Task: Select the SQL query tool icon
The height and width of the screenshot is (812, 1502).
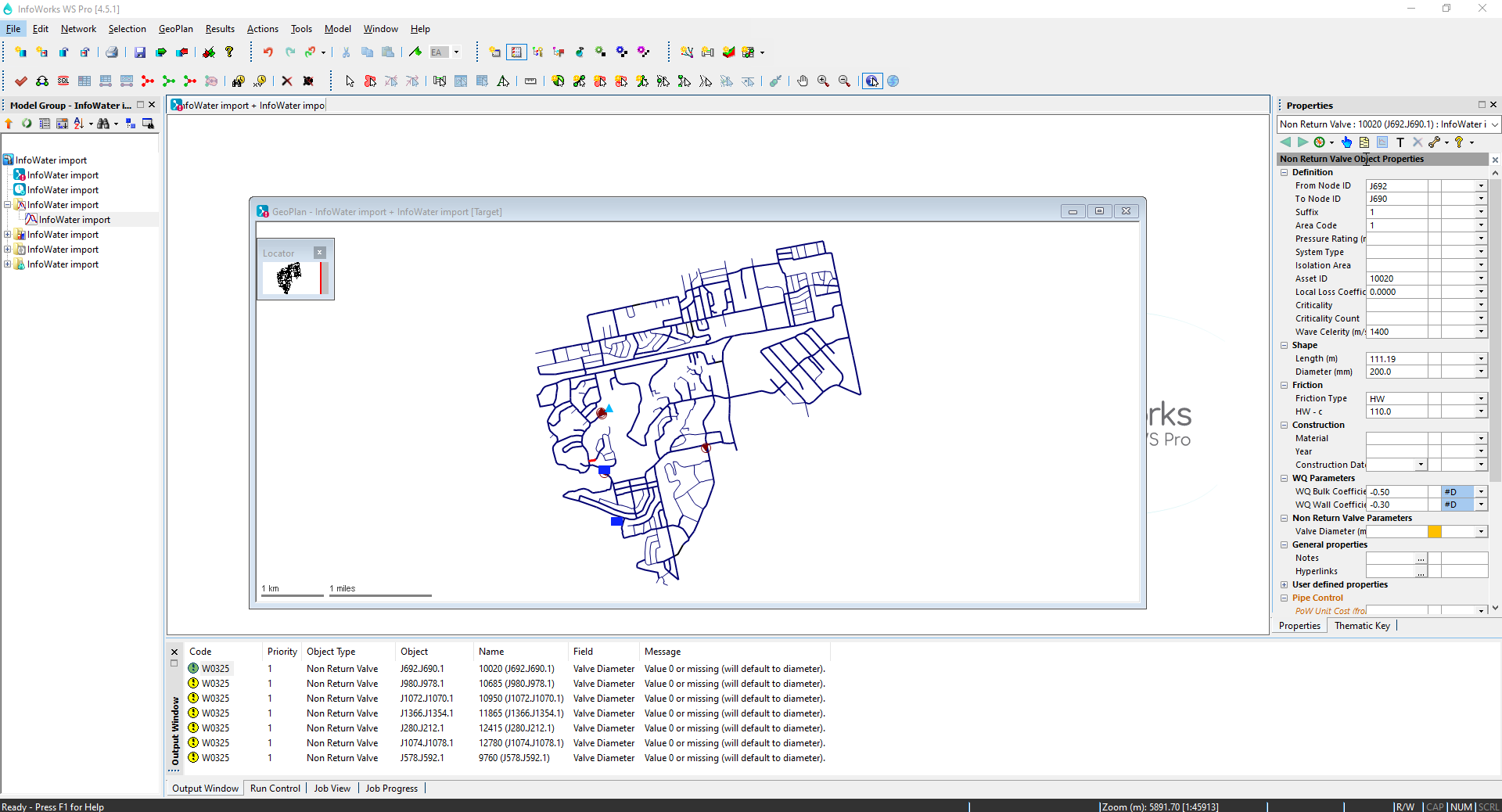Action: pos(63,81)
